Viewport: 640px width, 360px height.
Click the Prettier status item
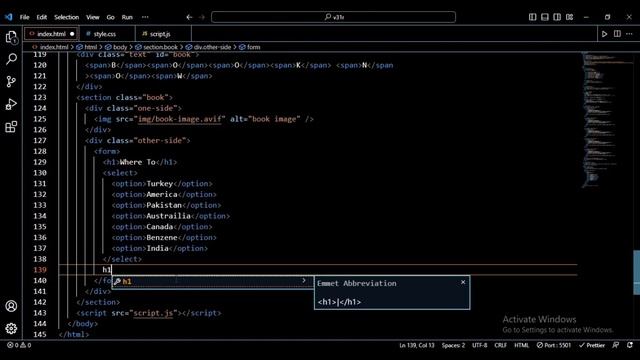[x=592, y=345]
